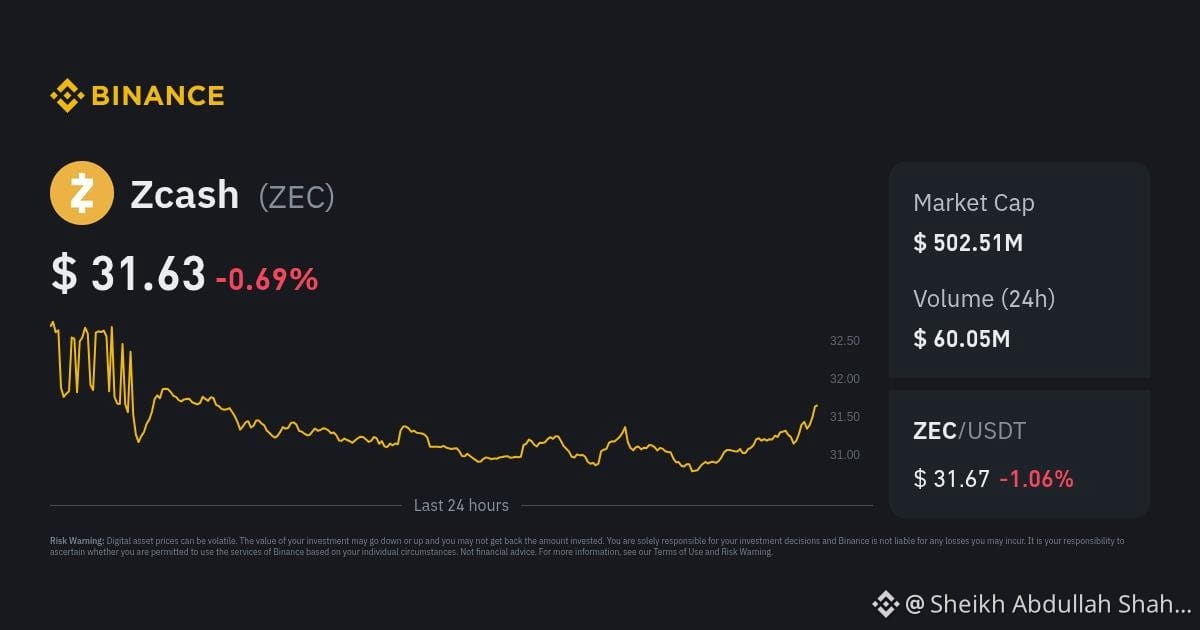Click the Last 24 hours chart label
This screenshot has height=630, width=1200.
(461, 505)
